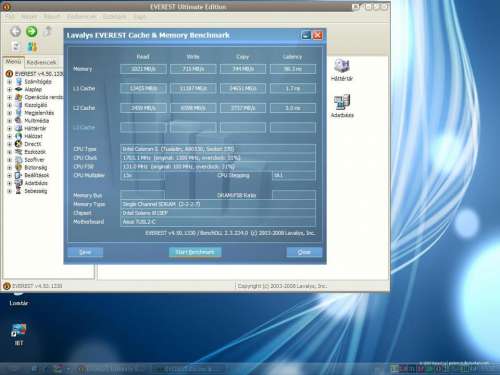500x375 pixels.
Task: Open the Adatbázis icon in right pane
Action: (342, 102)
